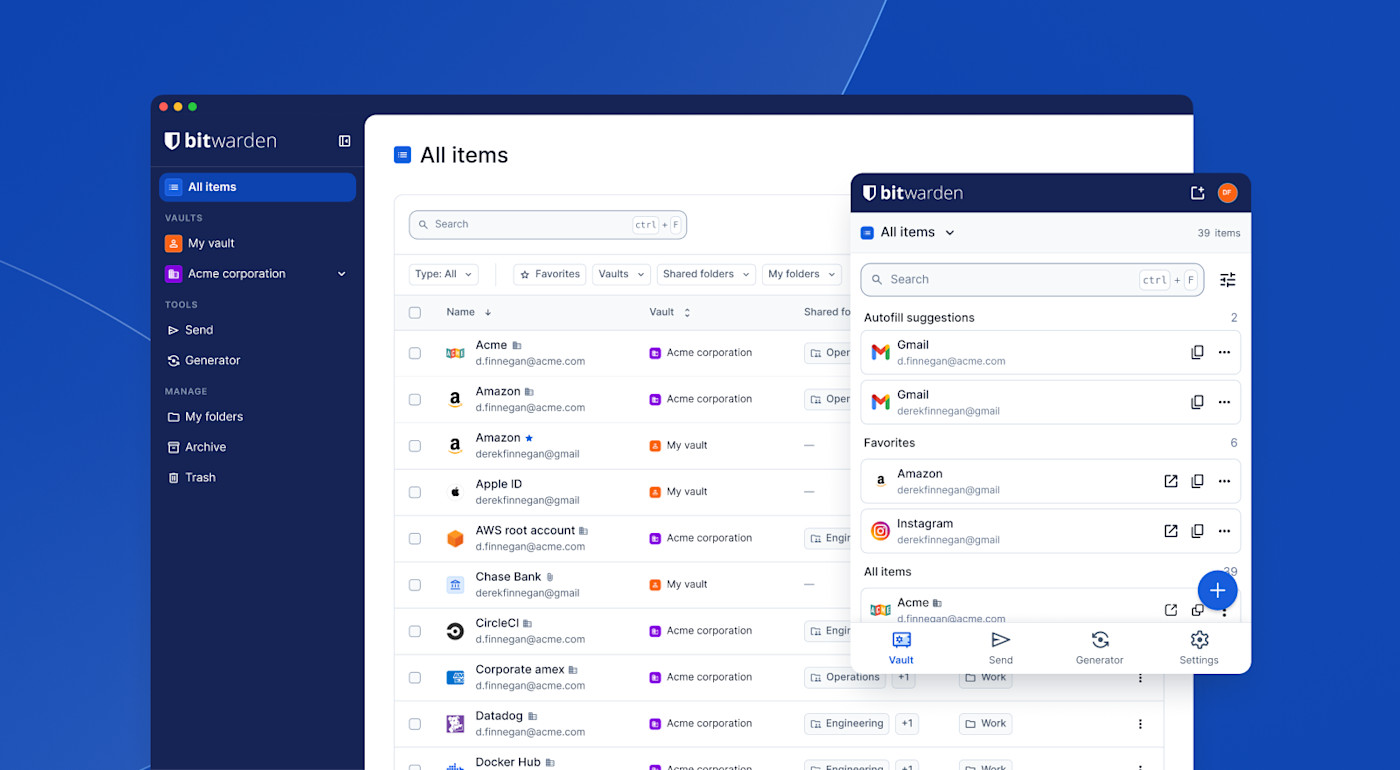Screen dimensions: 1400x770
Task: Copy credentials for Gmail derekfinnegan@gmail
Action: [x=1197, y=402]
